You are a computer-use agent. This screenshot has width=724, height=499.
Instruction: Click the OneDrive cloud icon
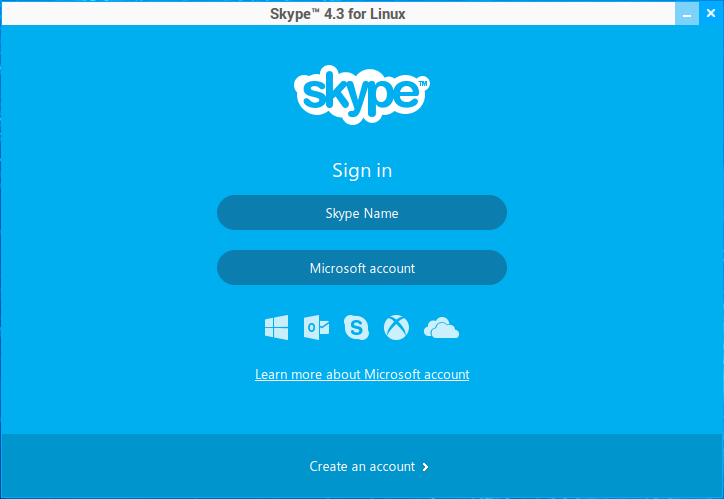coord(441,328)
